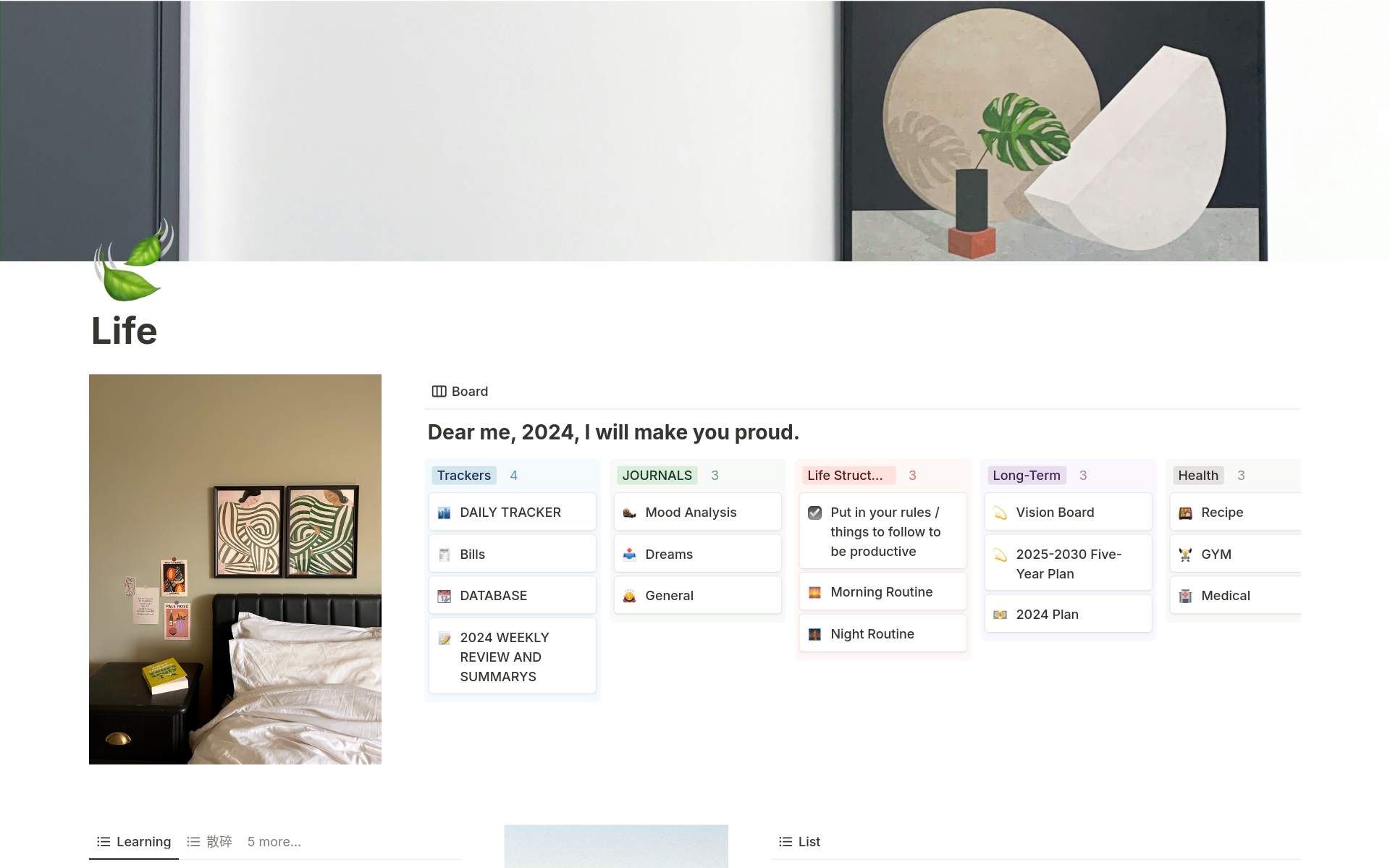1390x868 pixels.
Task: Click the icon on the Dreams card
Action: pyautogui.click(x=631, y=554)
